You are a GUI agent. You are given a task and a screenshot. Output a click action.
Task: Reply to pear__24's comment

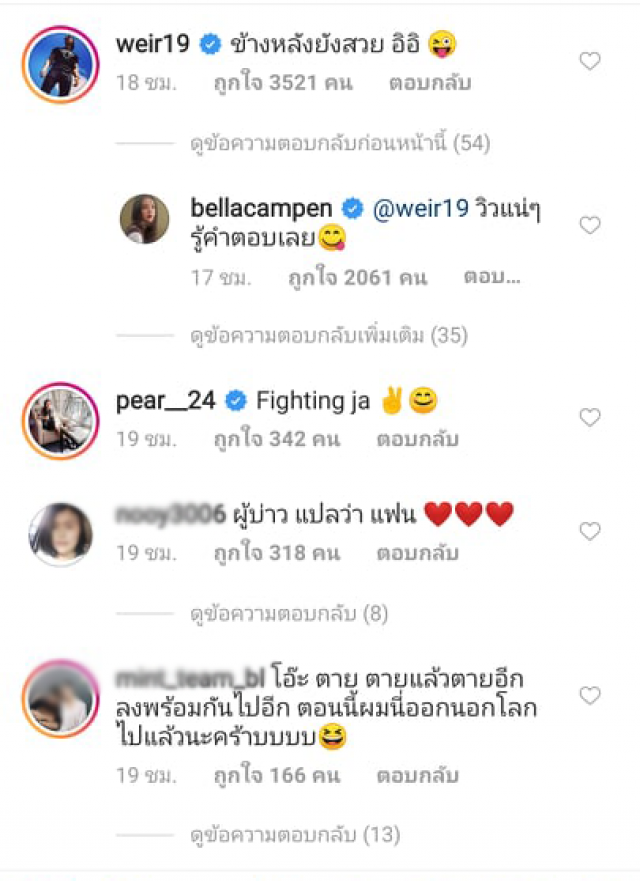coord(417,439)
